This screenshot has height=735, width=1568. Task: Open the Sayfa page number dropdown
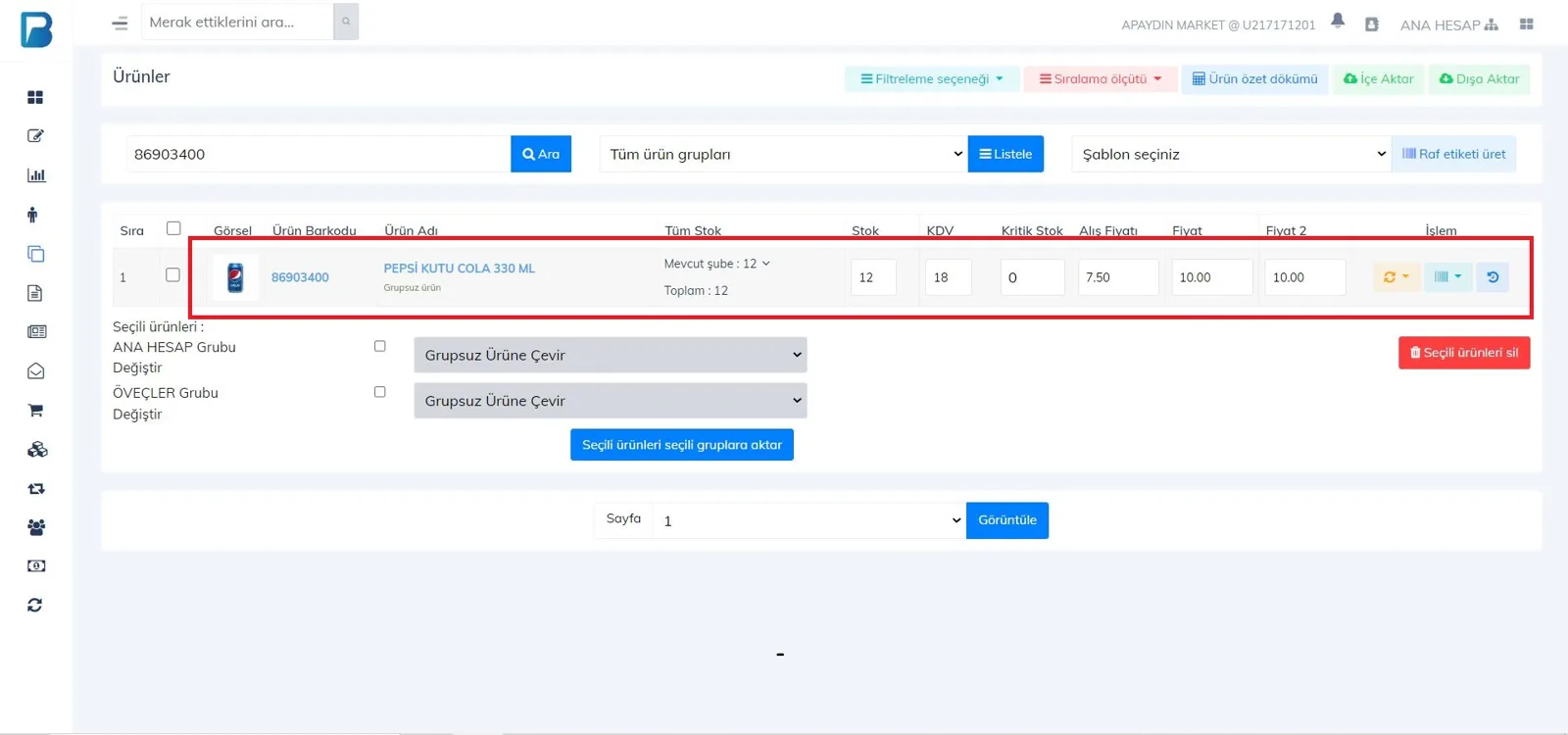(809, 520)
